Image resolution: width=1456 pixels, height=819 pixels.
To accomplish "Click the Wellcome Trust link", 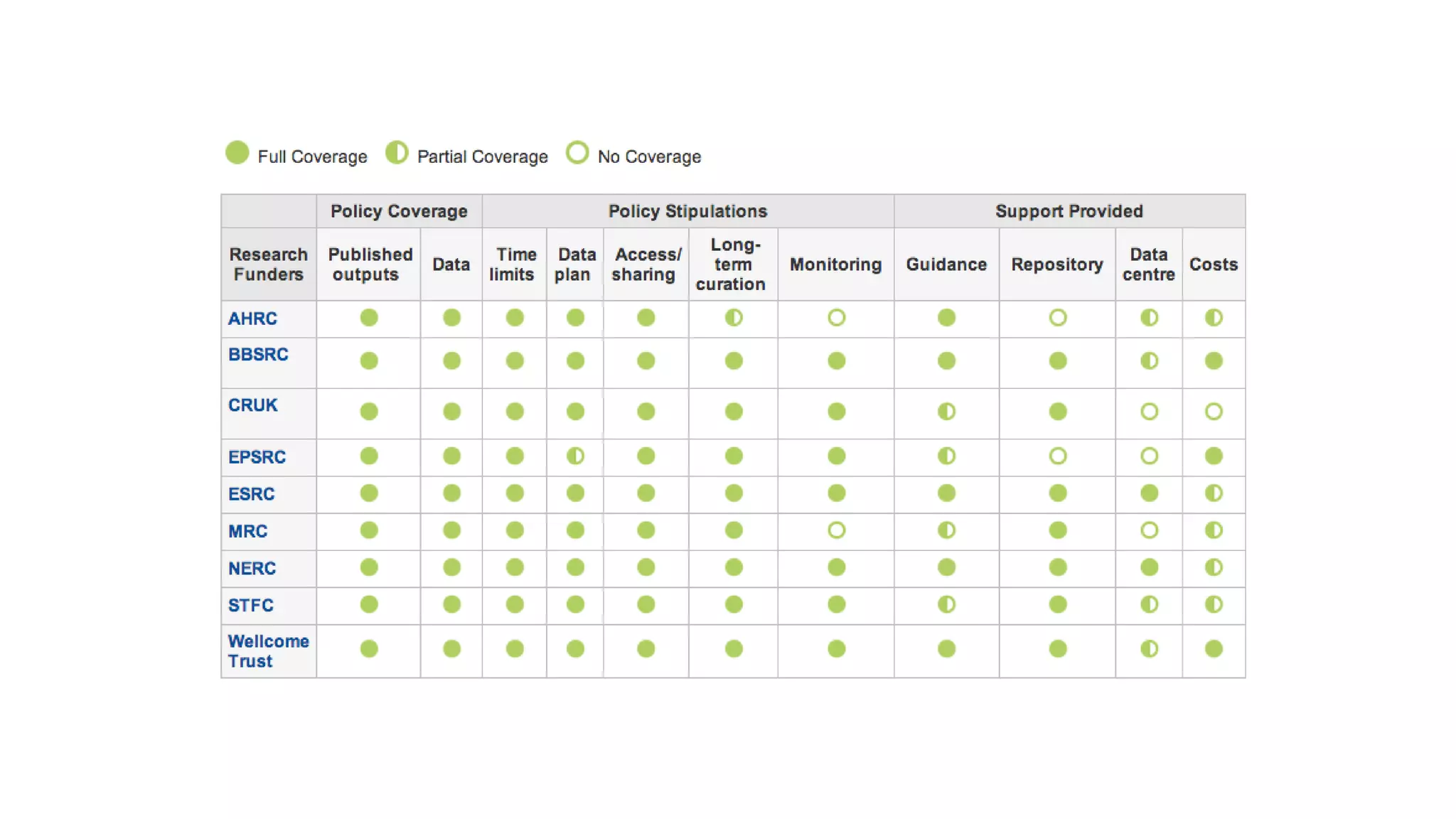I will coord(268,651).
